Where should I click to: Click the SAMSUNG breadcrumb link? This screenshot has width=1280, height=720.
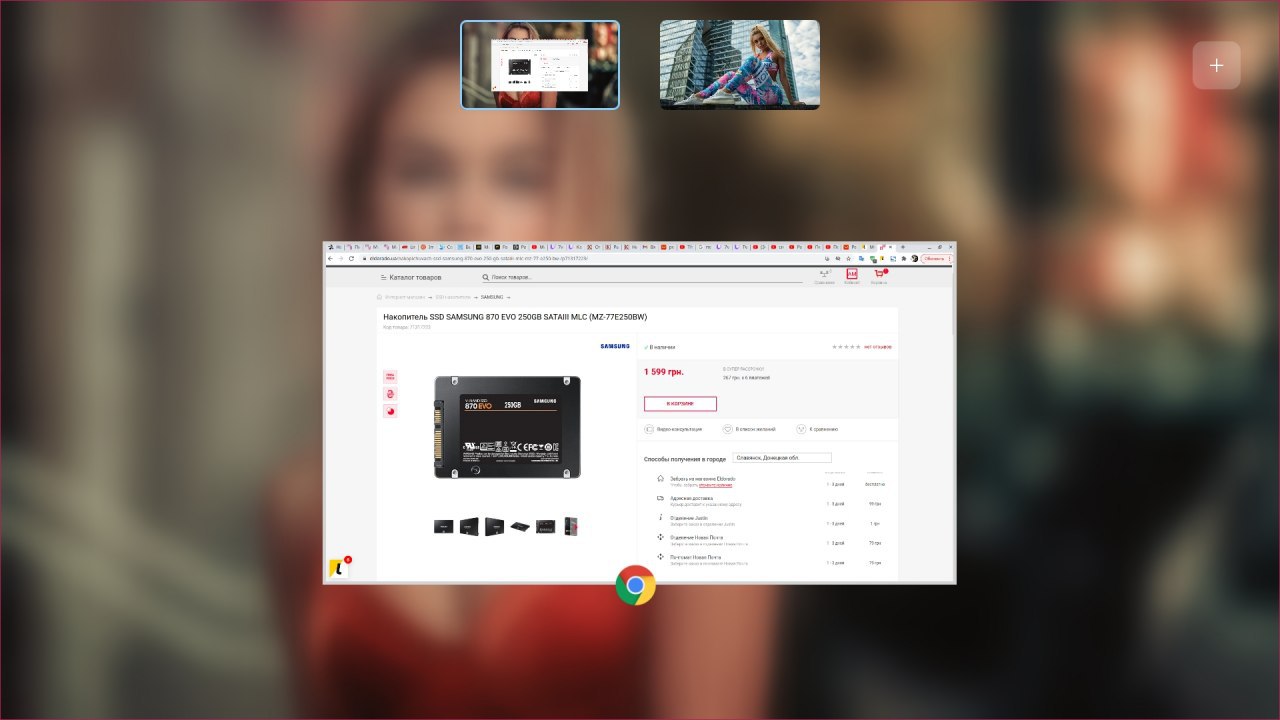point(492,297)
